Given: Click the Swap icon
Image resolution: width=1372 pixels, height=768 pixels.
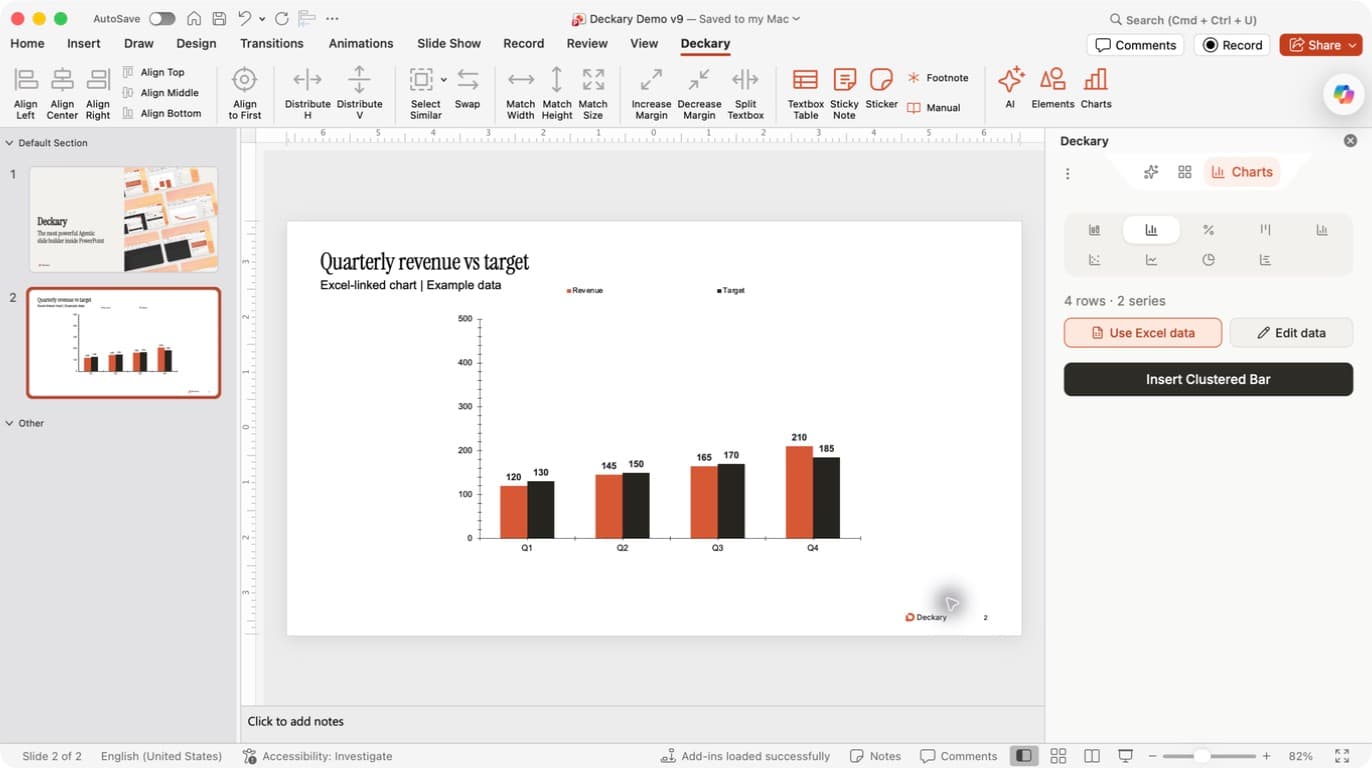Looking at the screenshot, I should point(468,80).
